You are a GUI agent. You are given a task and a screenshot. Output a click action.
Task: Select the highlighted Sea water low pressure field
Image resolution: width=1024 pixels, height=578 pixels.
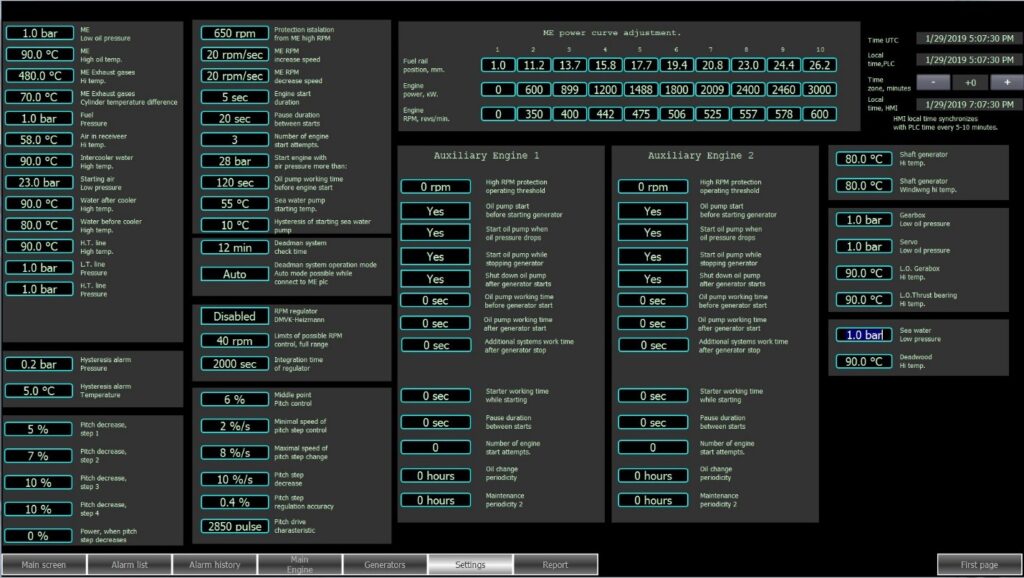click(864, 335)
